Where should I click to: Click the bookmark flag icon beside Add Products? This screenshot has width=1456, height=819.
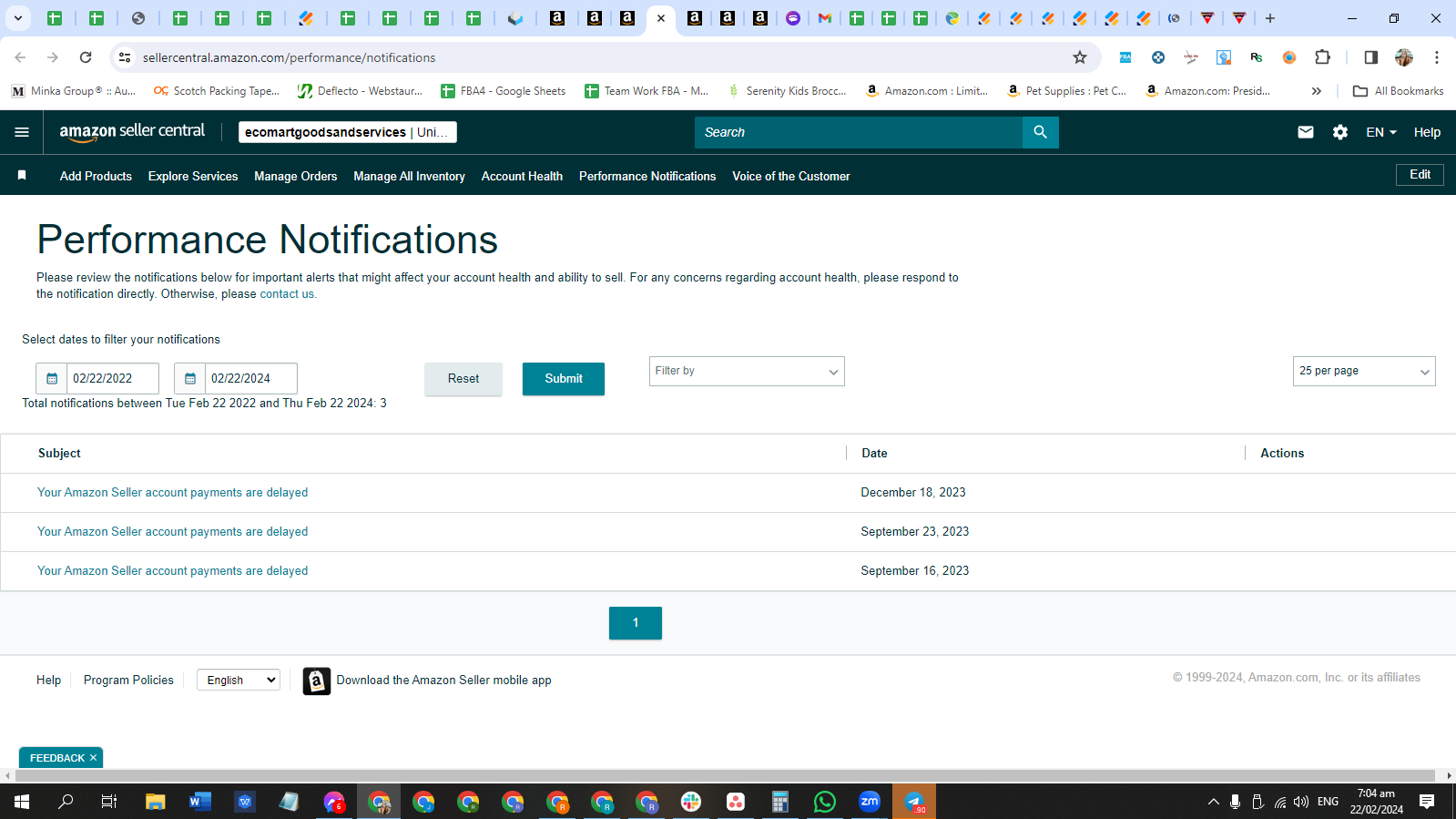22,175
